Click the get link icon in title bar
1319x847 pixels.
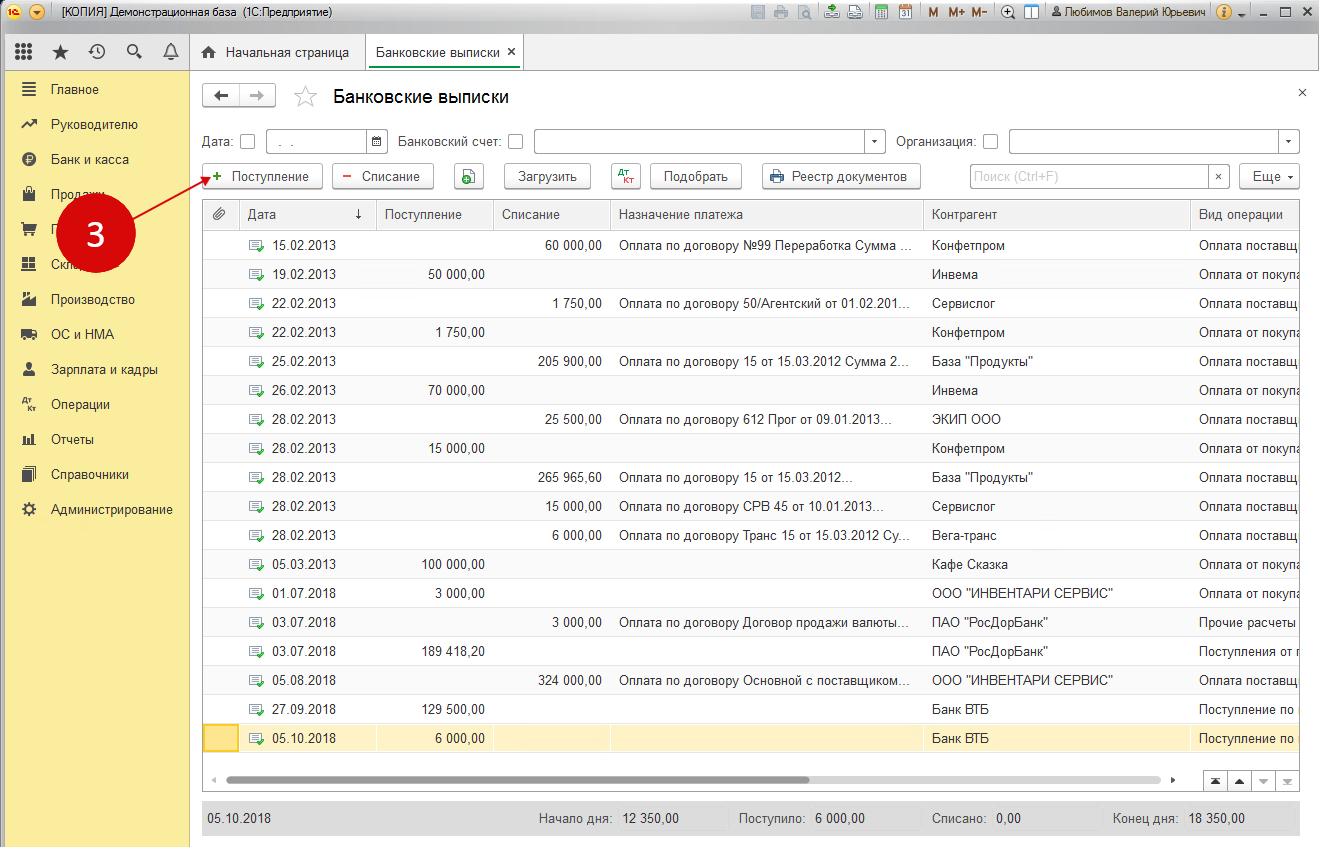coord(832,12)
